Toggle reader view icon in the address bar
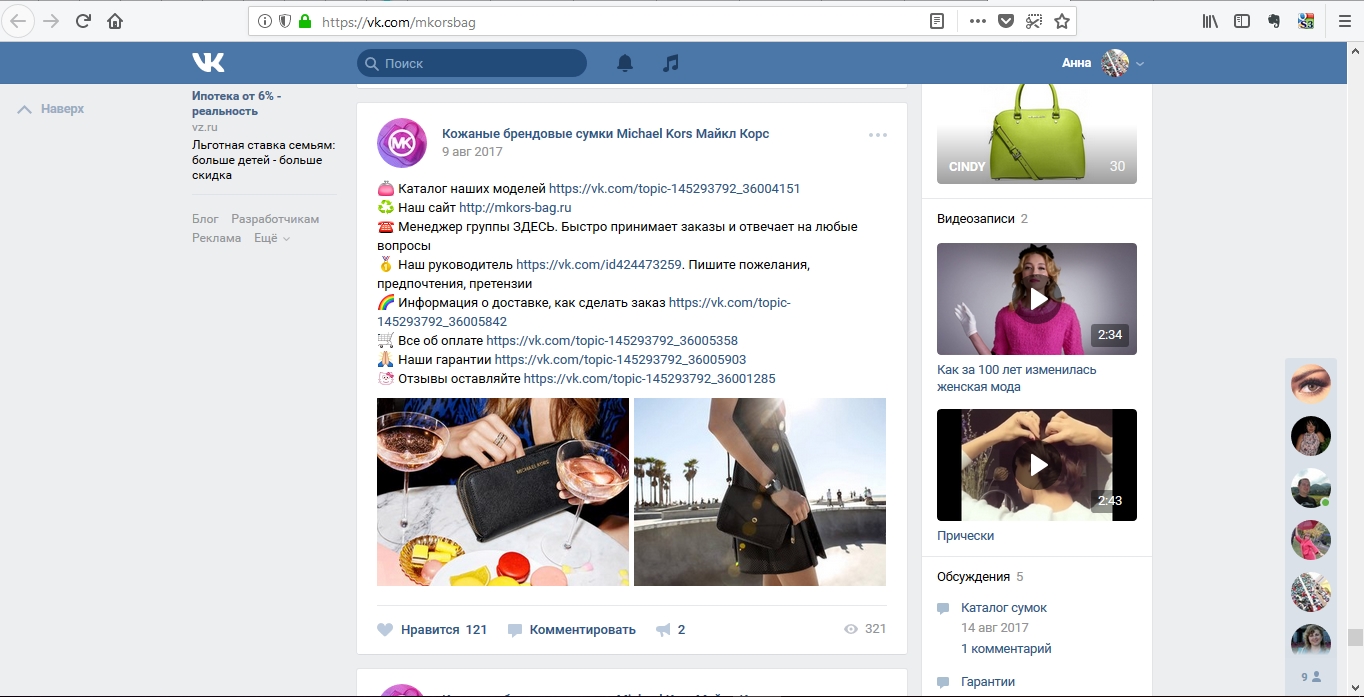Image resolution: width=1364 pixels, height=697 pixels. [x=937, y=21]
